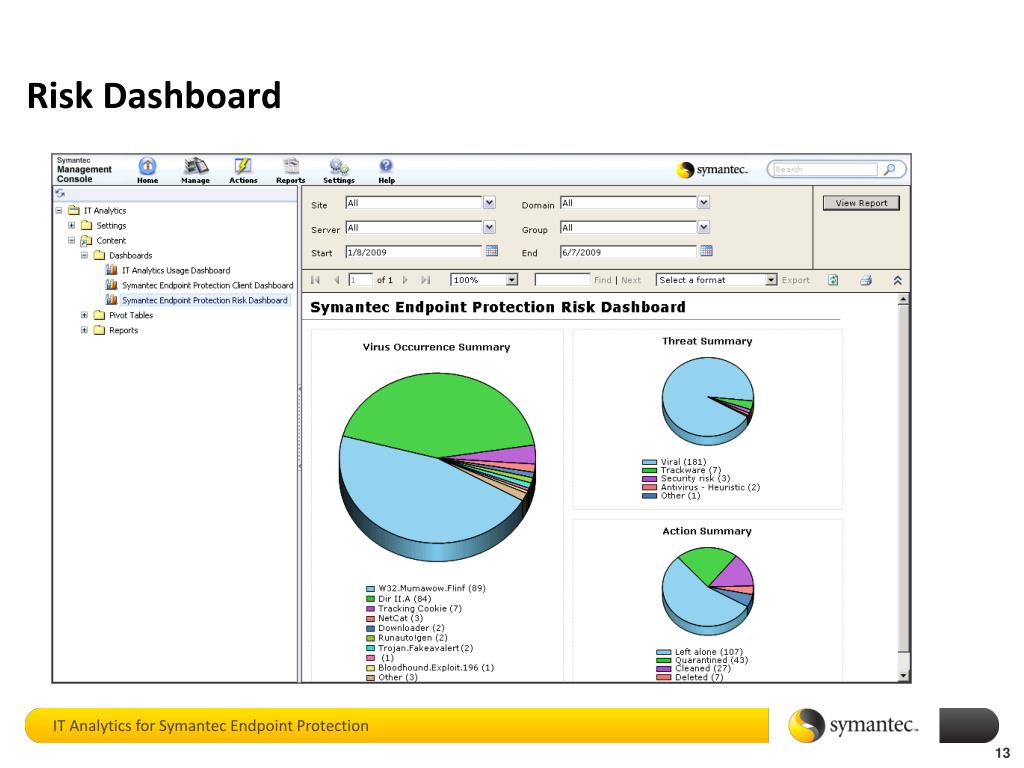Click Dir II.A legend color swatch
The width and height of the screenshot is (1024, 768).
(370, 599)
